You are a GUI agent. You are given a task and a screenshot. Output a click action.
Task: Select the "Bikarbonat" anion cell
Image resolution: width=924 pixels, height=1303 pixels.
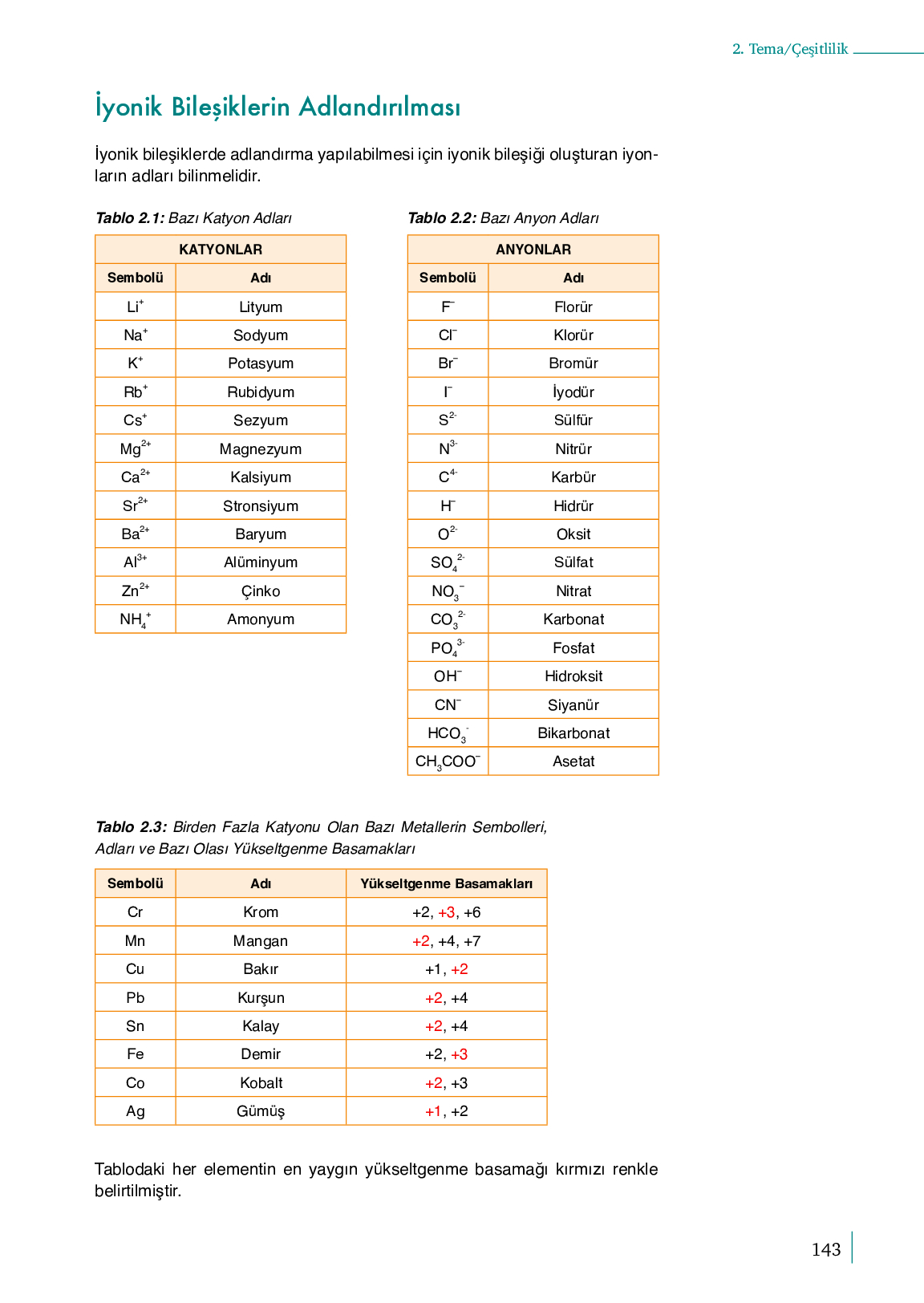tap(573, 733)
